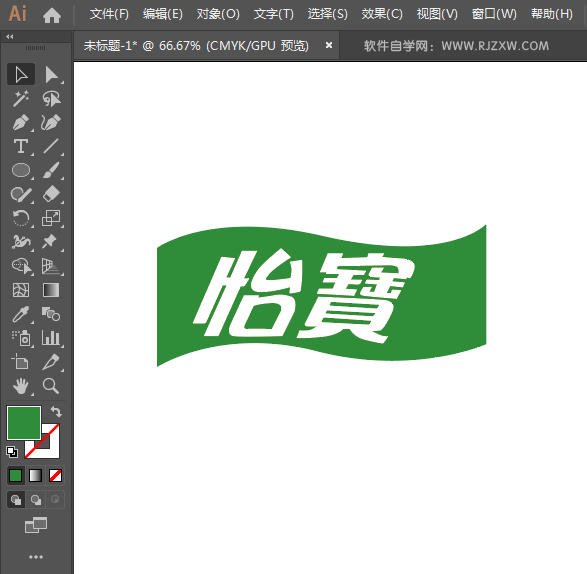Viewport: 587px width, 574px height.
Task: Select the Gradient tool
Action: (x=51, y=290)
